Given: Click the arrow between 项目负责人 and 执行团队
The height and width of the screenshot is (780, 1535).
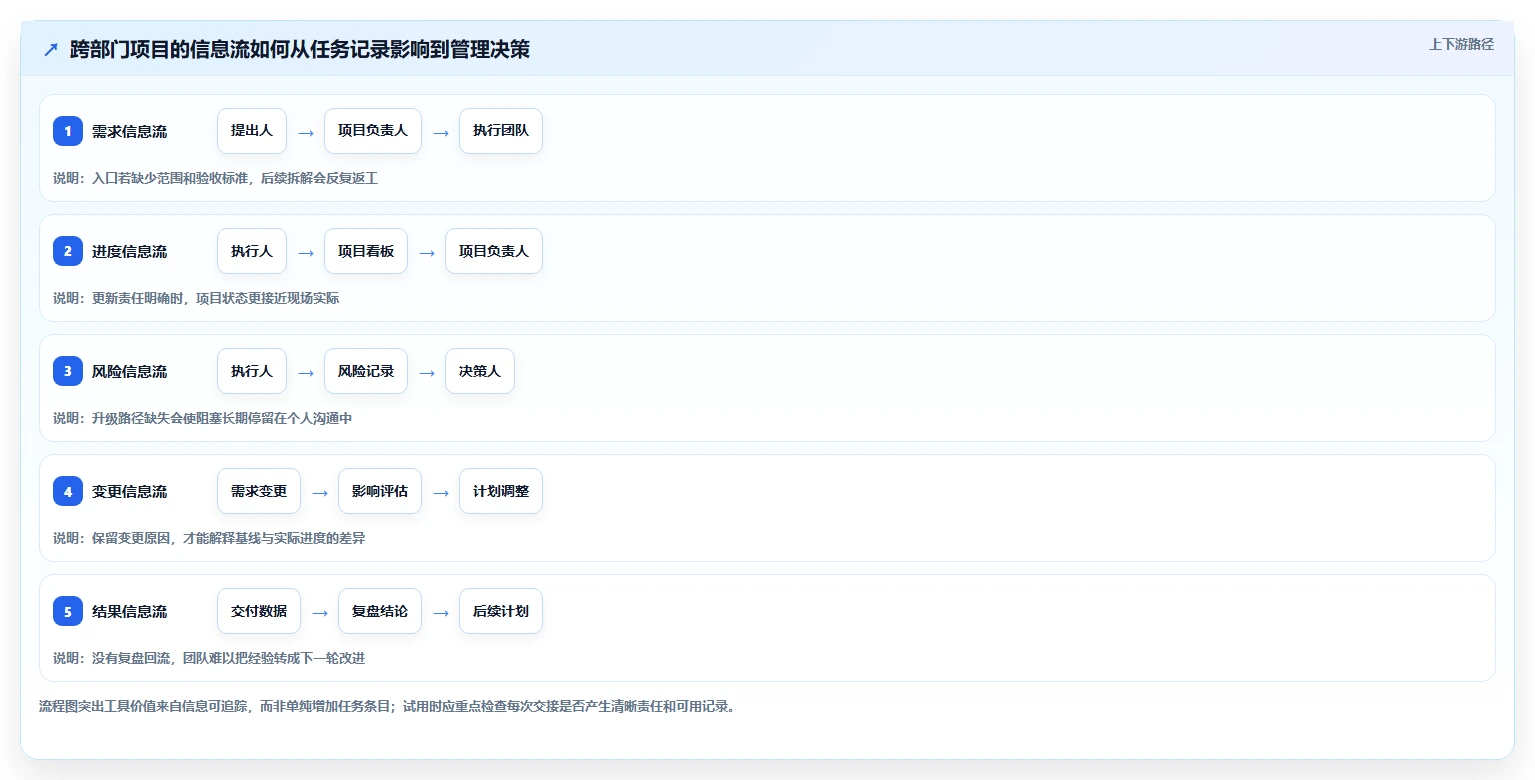Looking at the screenshot, I should (x=441, y=132).
